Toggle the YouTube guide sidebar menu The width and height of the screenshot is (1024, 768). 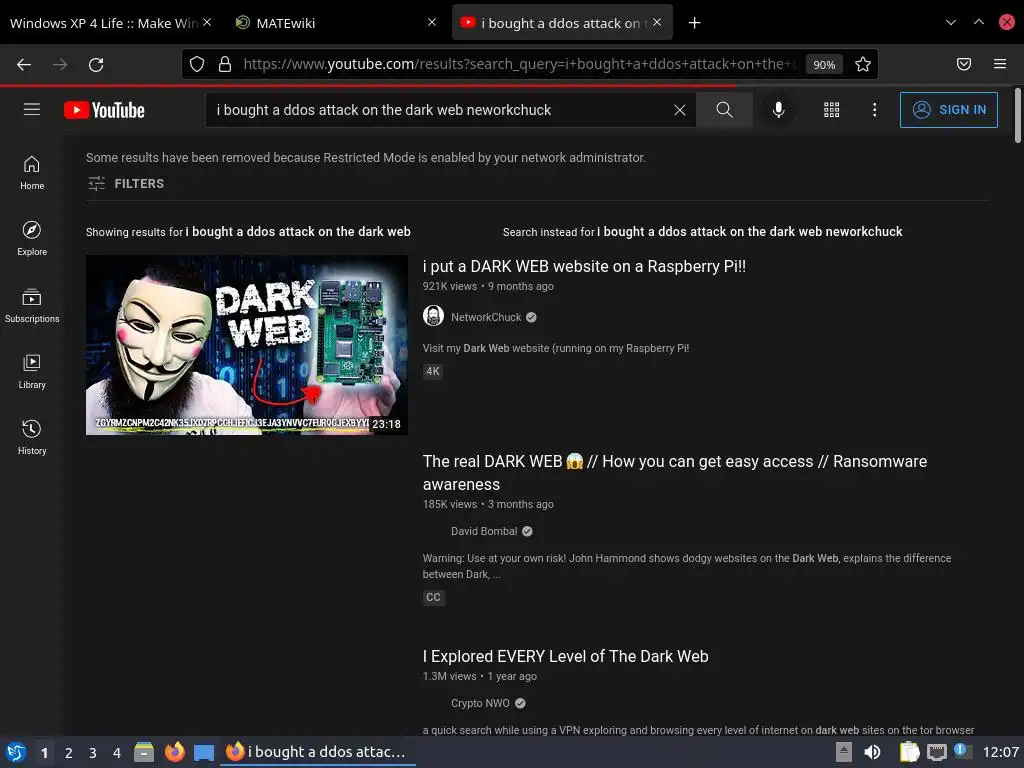pyautogui.click(x=32, y=109)
